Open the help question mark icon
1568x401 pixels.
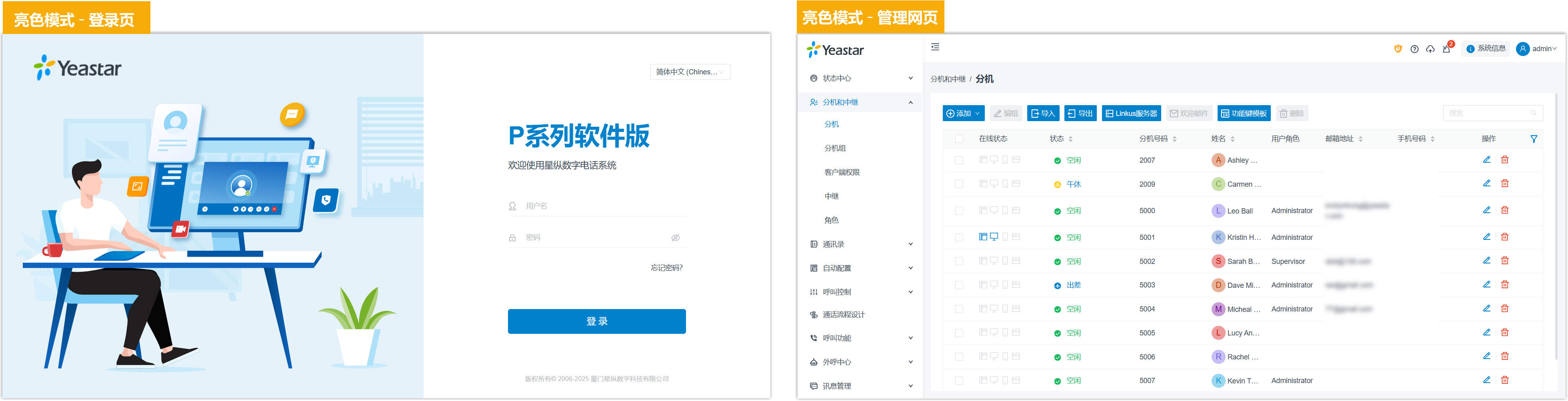pos(1414,49)
